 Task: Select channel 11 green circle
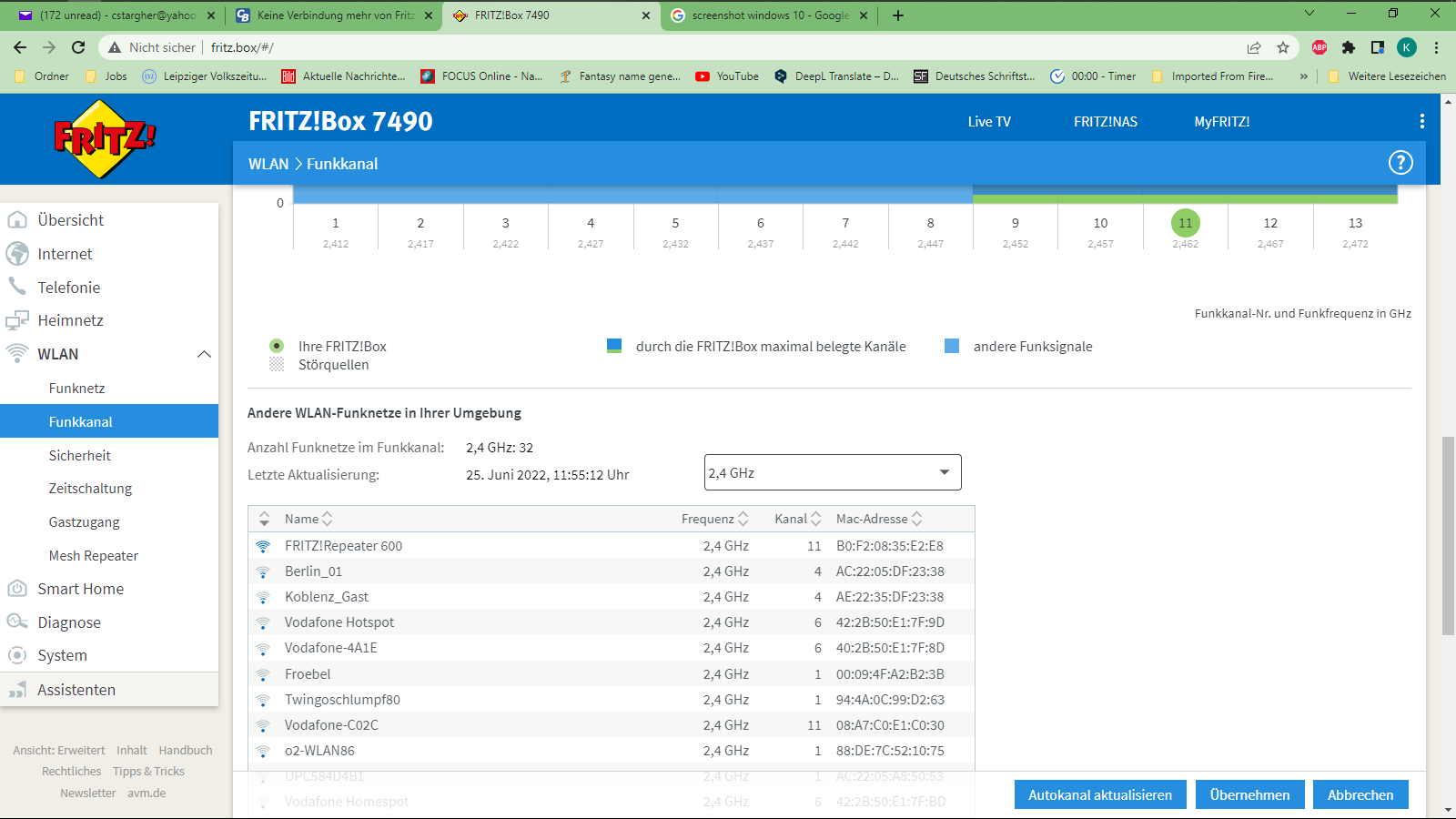click(x=1185, y=223)
